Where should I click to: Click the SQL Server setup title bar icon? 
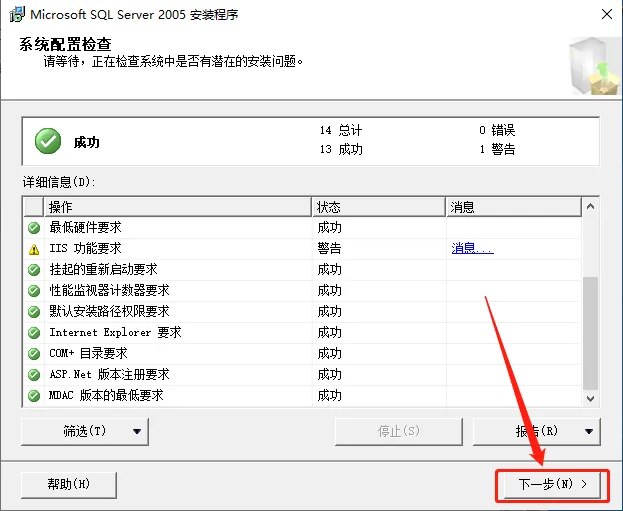[17, 15]
